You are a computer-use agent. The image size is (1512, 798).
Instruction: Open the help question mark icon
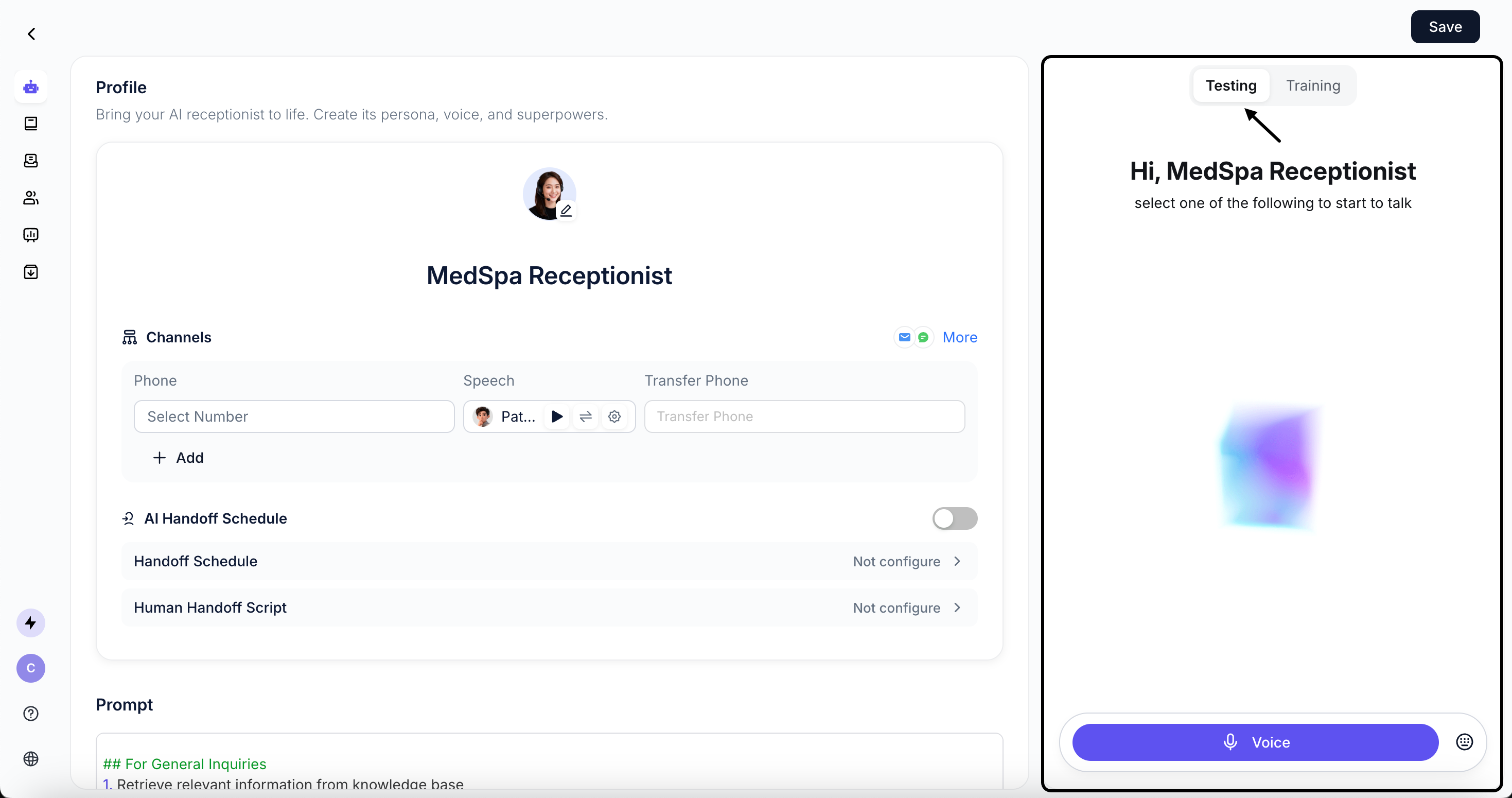30,714
